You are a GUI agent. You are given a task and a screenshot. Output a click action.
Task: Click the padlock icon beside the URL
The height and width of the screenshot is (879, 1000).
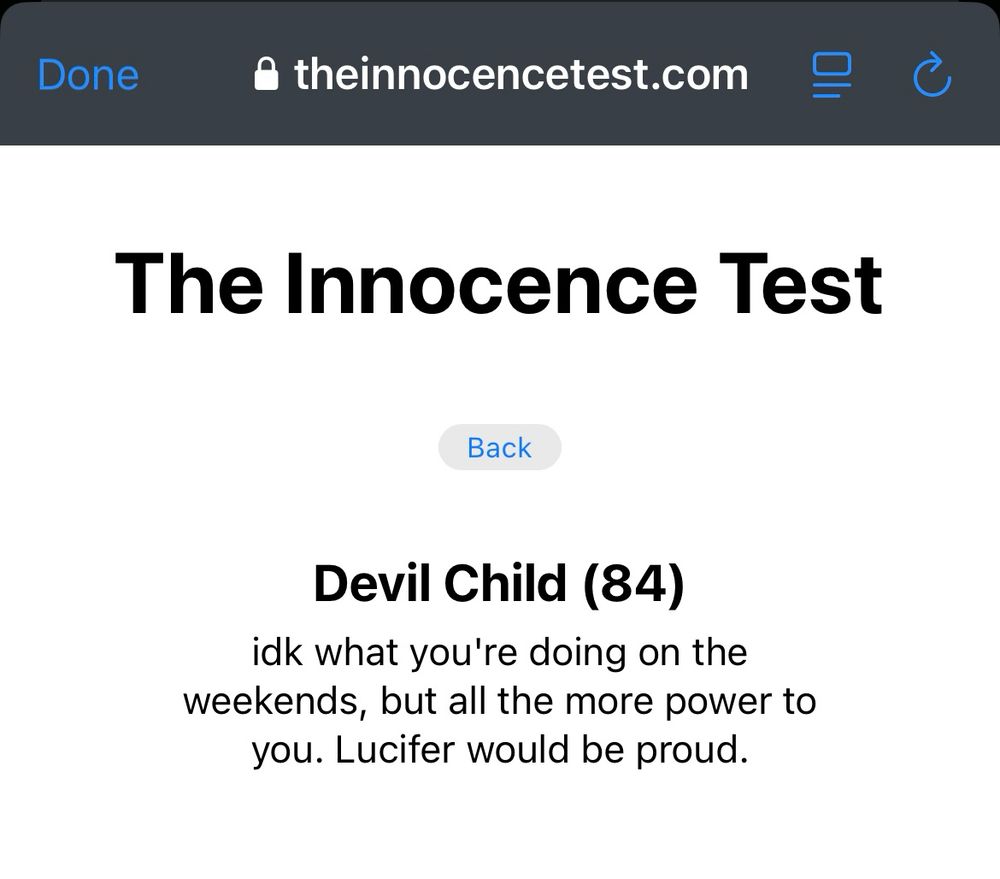pos(266,74)
